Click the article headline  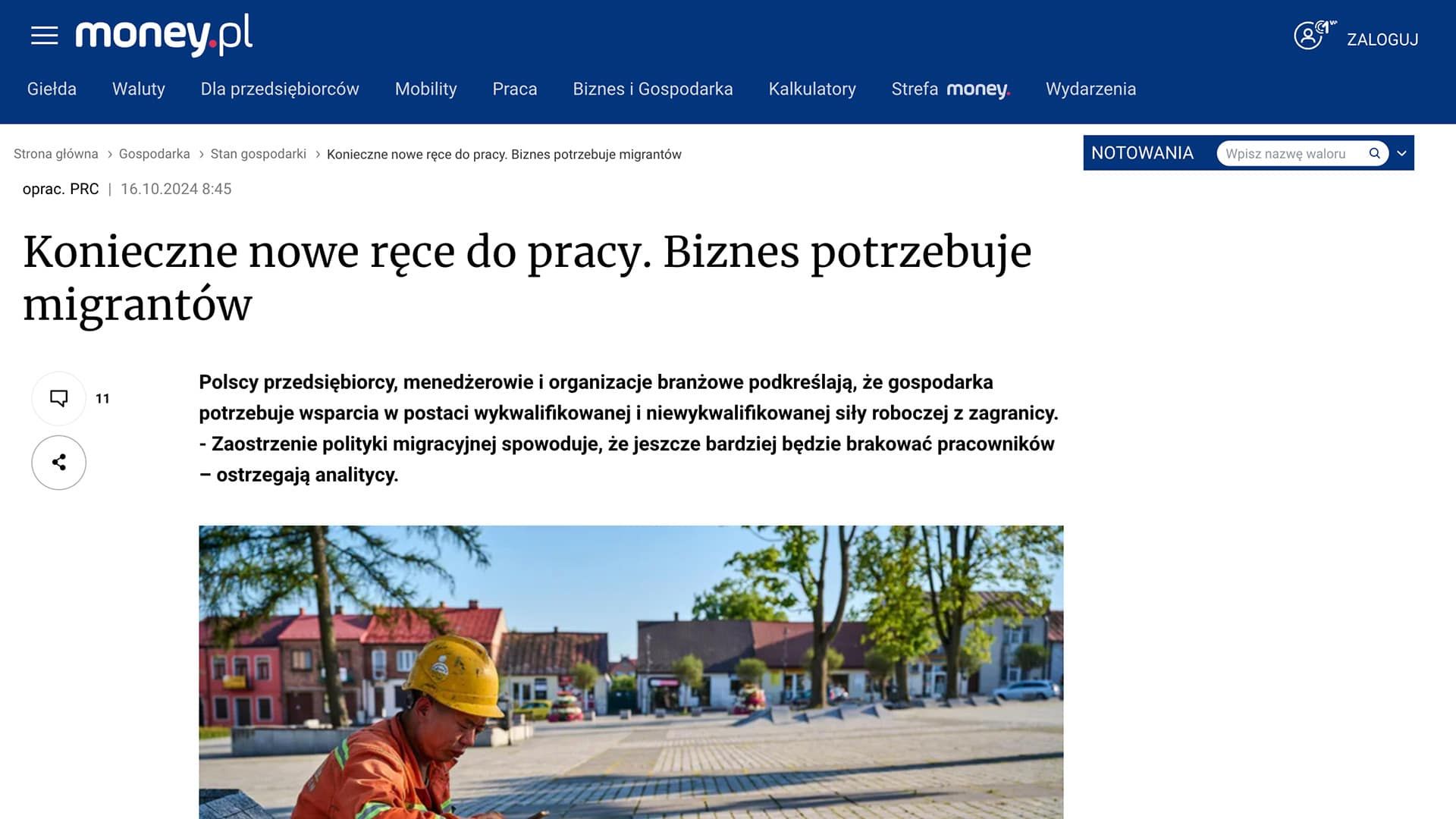click(527, 278)
